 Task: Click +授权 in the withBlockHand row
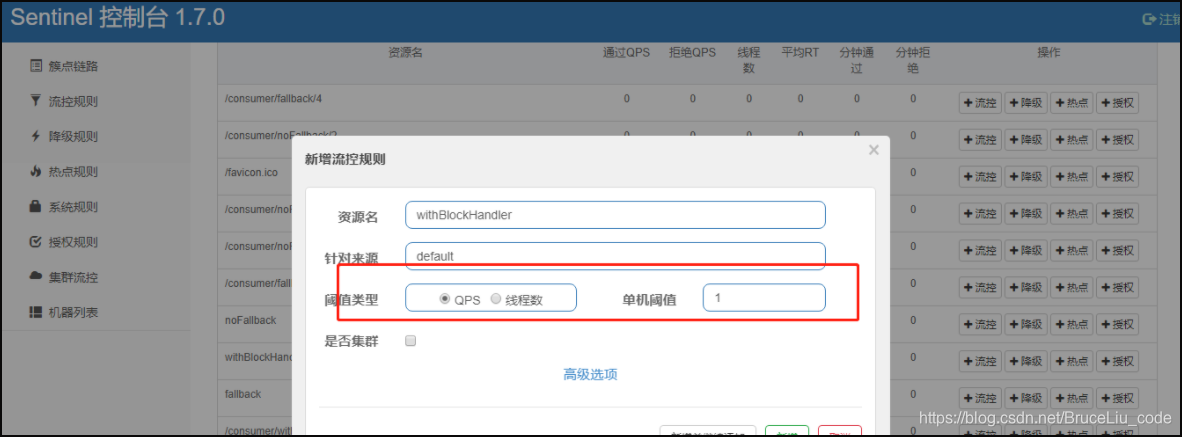tap(1117, 362)
